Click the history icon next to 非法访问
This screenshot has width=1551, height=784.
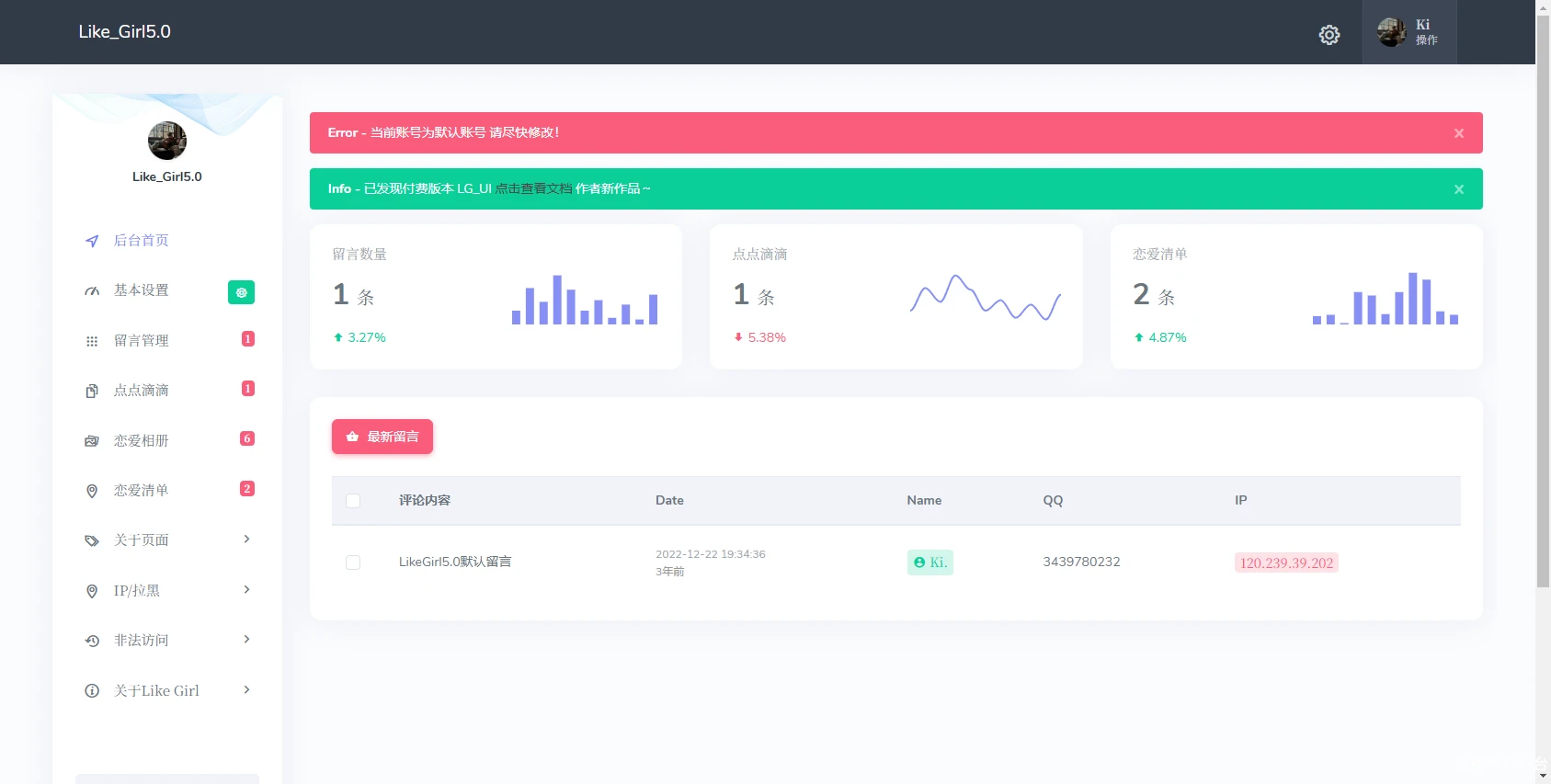pyautogui.click(x=92, y=641)
